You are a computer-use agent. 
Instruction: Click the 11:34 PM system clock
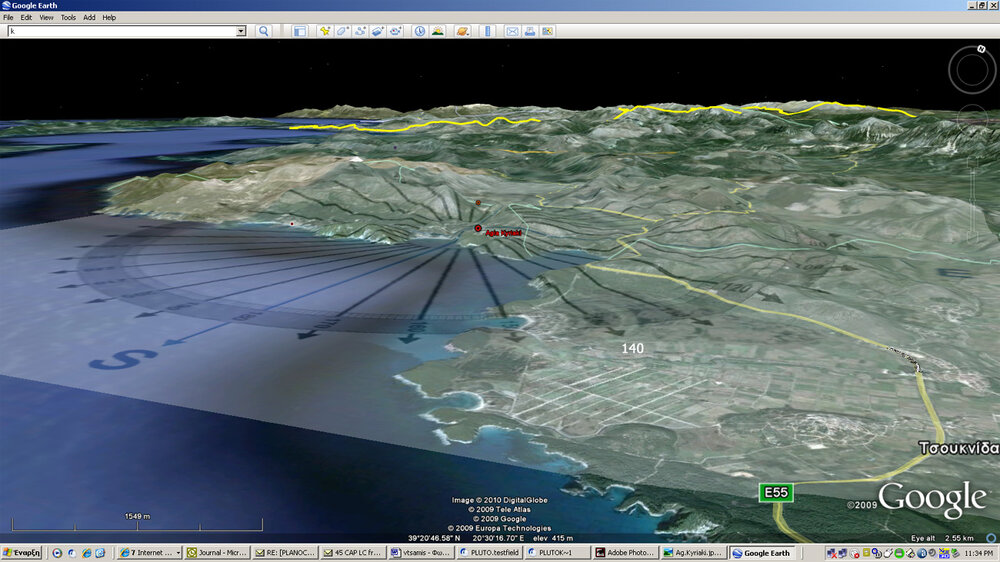[x=978, y=553]
